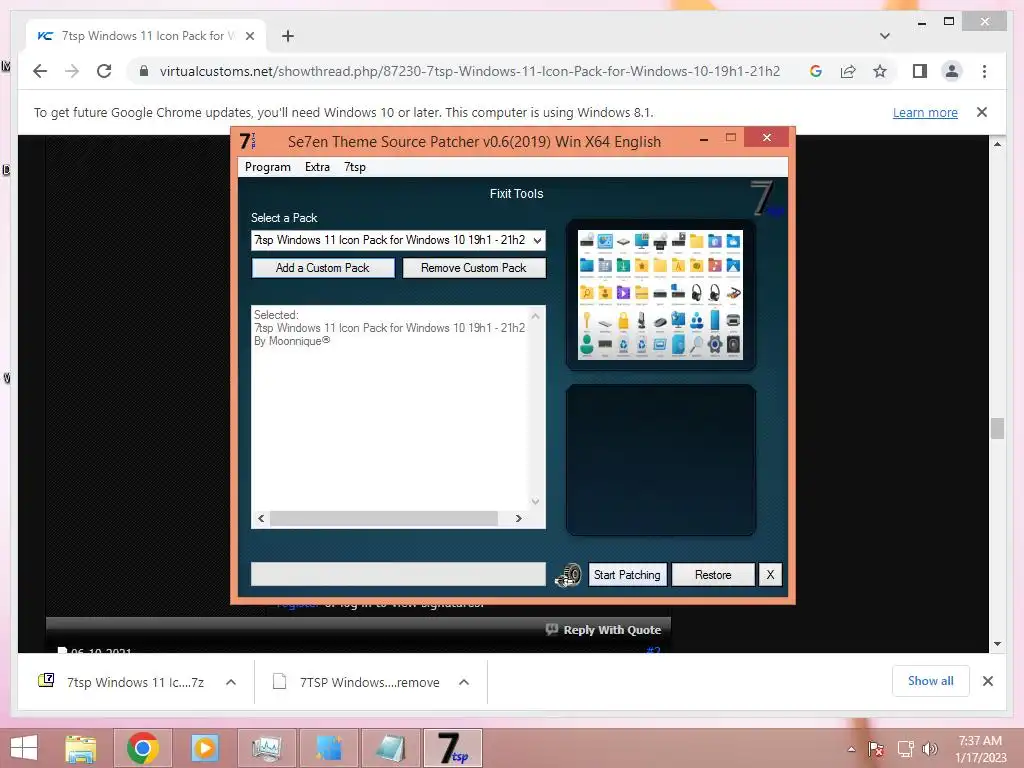Bookmark this page with star icon
1024x768 pixels.
tap(880, 71)
